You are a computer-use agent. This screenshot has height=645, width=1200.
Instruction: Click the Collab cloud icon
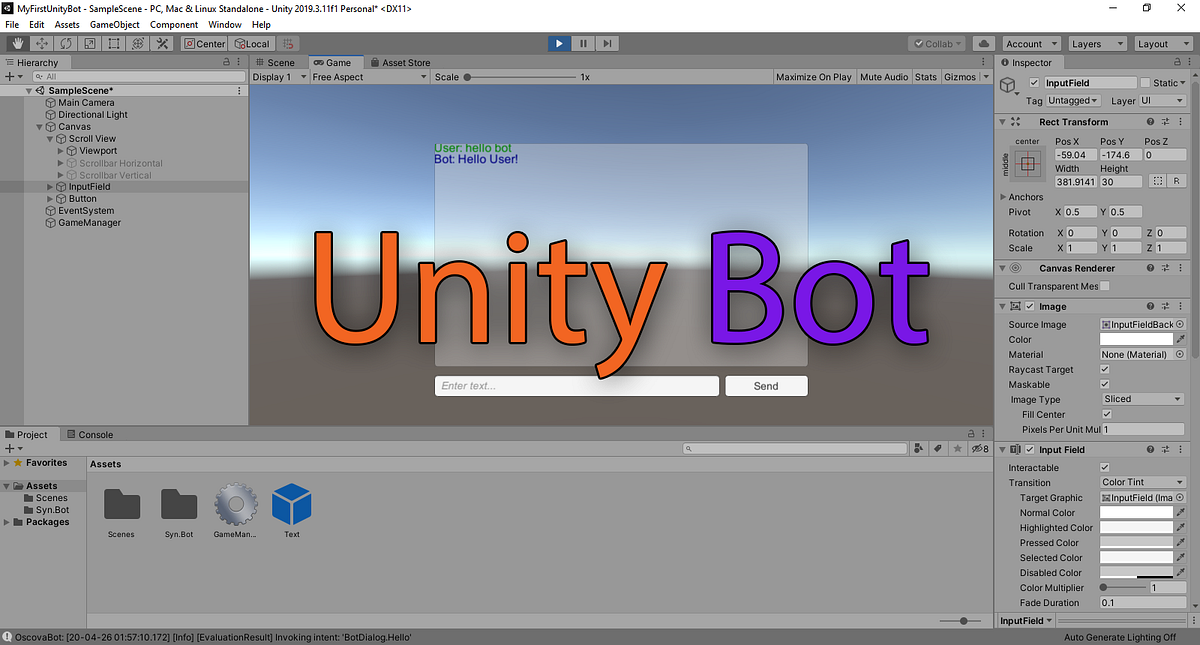[983, 43]
